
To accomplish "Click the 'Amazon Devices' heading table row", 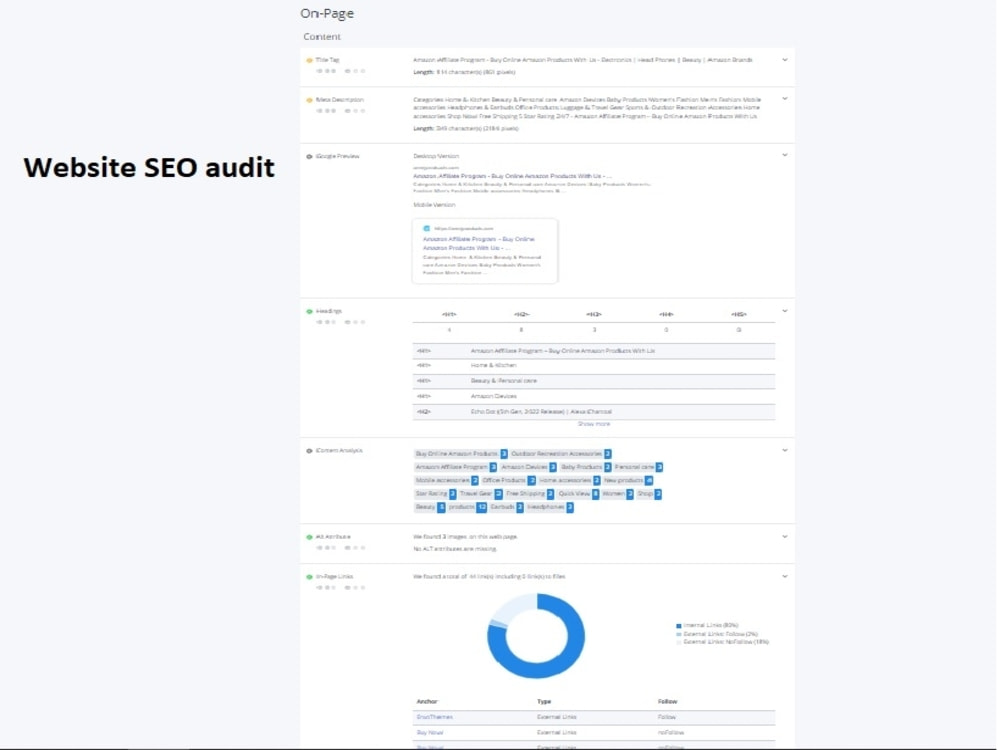I will click(596, 397).
